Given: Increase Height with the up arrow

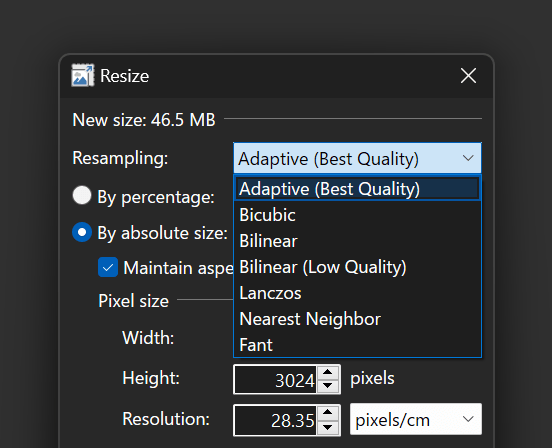Looking at the screenshot, I should pos(328,372).
